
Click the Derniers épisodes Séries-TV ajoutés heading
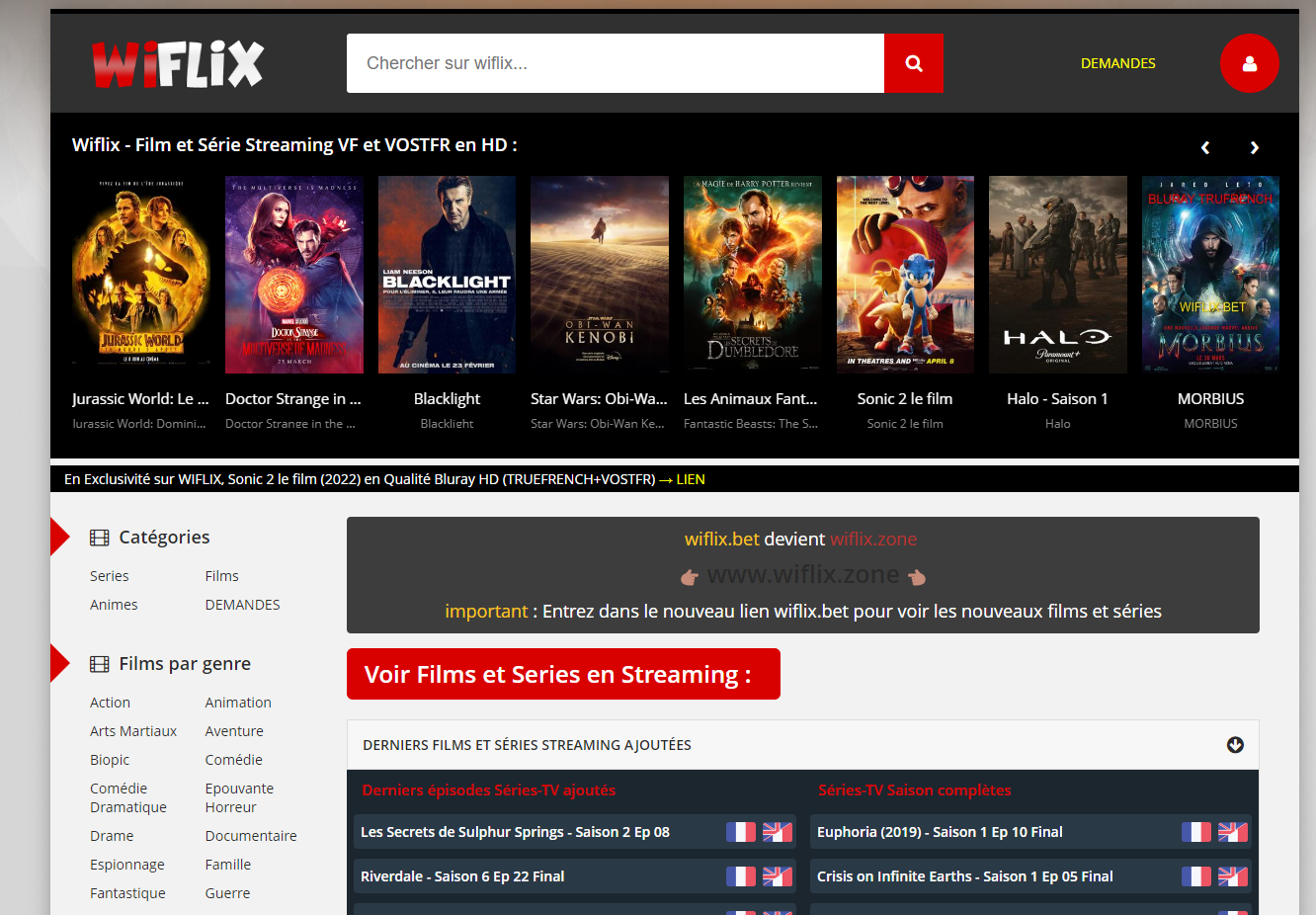(x=489, y=790)
